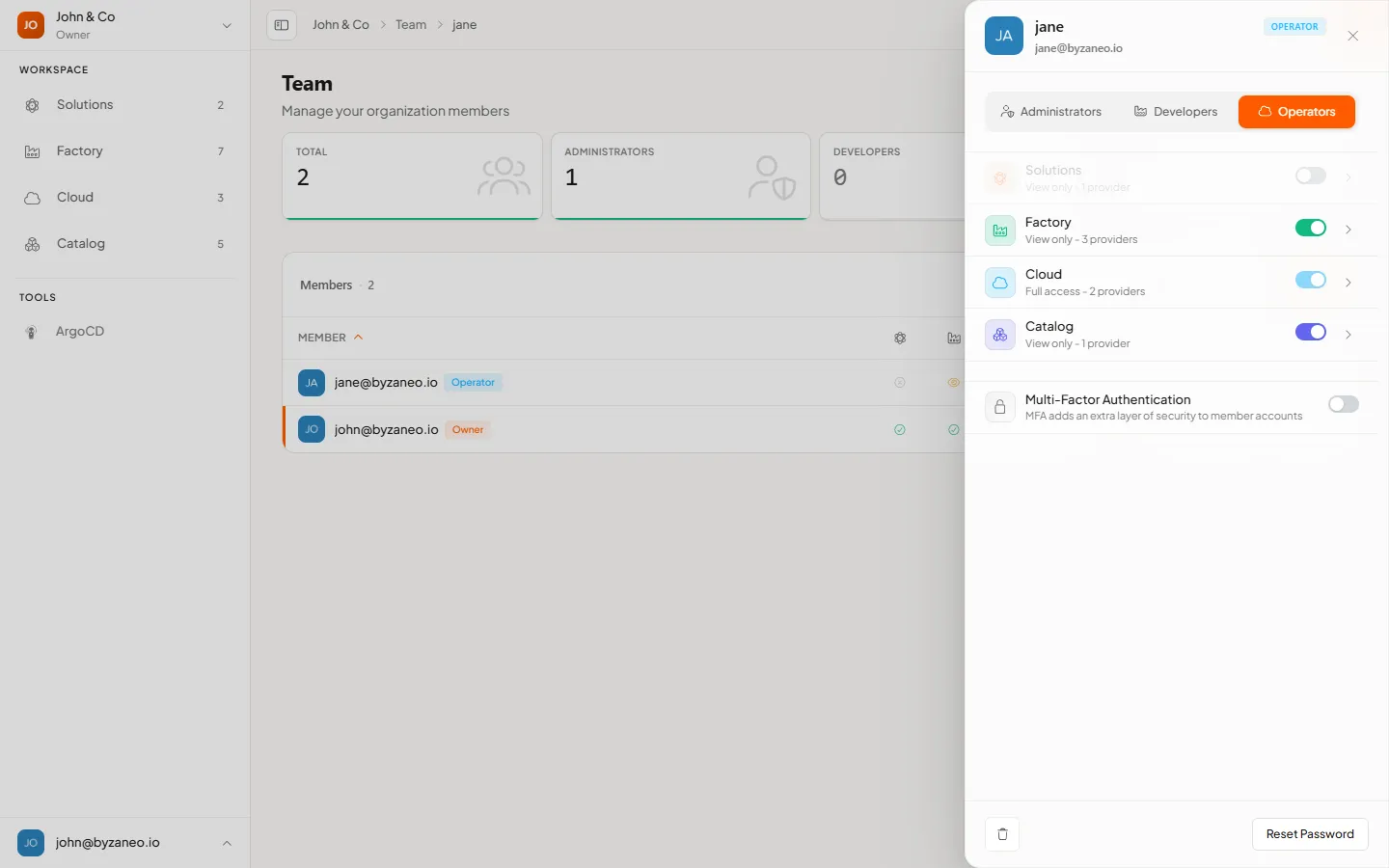This screenshot has width=1389, height=868.
Task: Disable the Factory access switch
Action: [x=1311, y=228]
